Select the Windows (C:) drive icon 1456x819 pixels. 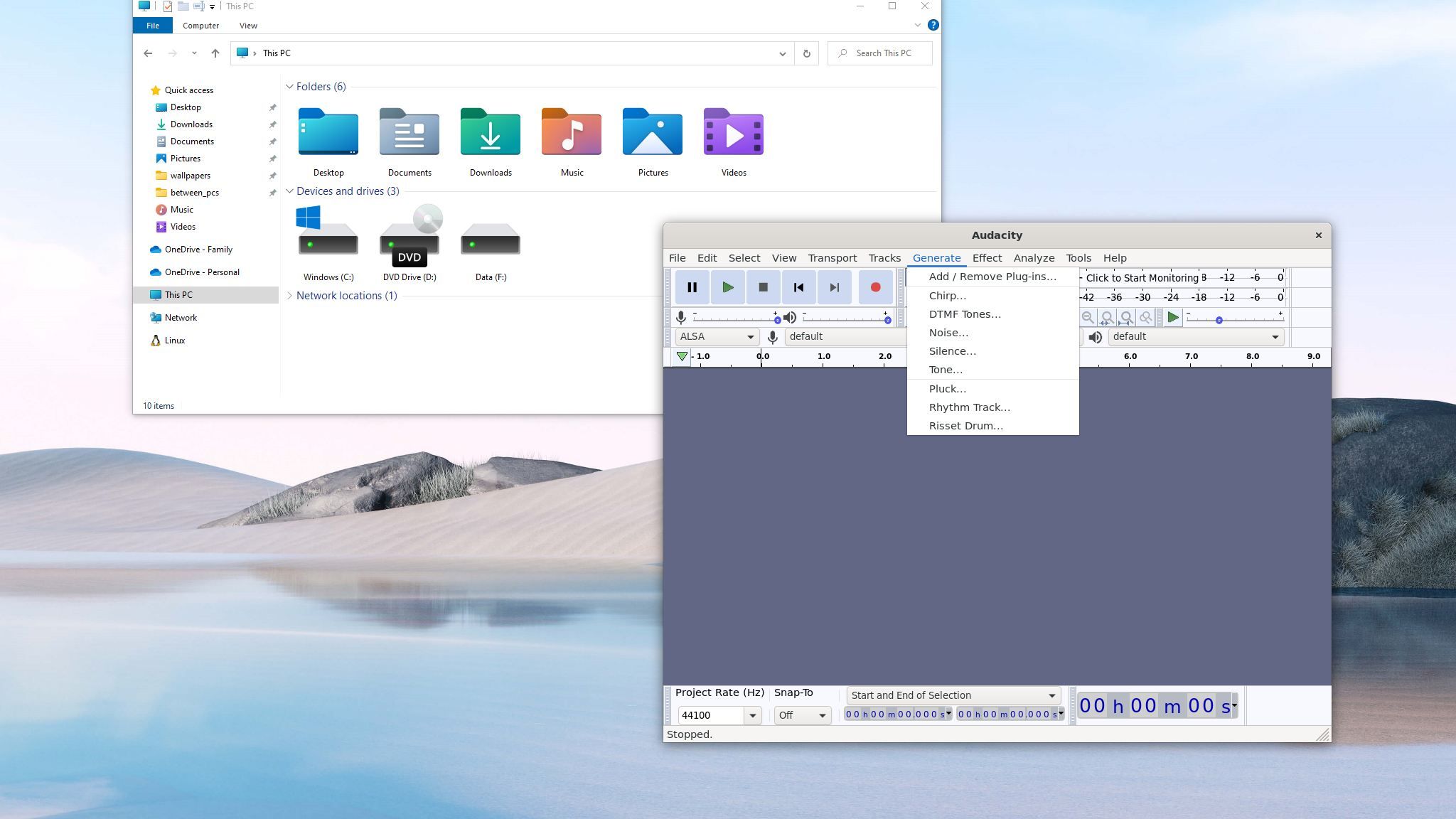pyautogui.click(x=328, y=230)
